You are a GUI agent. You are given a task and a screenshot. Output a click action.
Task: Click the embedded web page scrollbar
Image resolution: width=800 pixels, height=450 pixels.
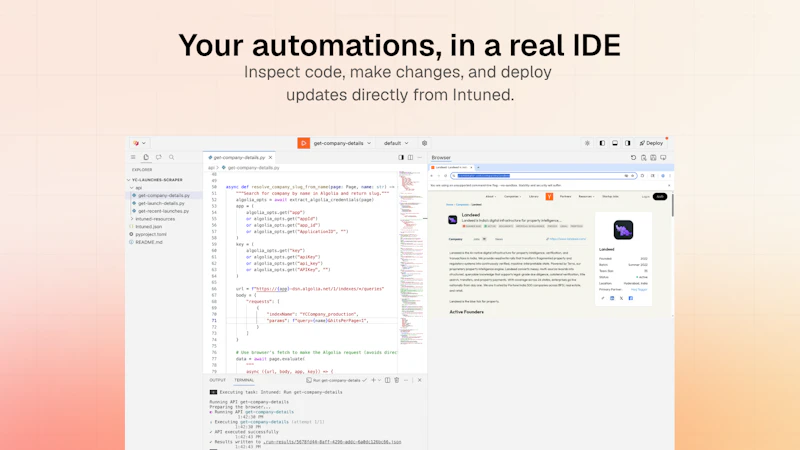pos(672,204)
